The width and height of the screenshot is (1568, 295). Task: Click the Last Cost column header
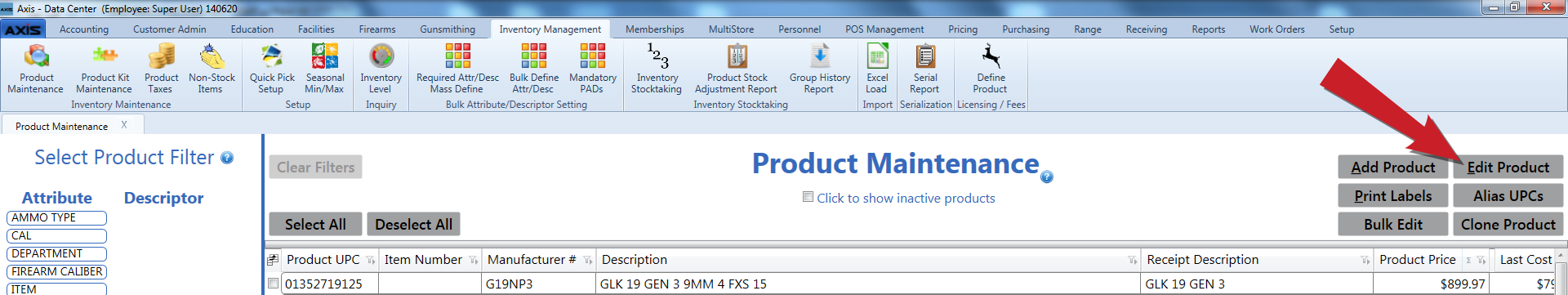(1526, 260)
